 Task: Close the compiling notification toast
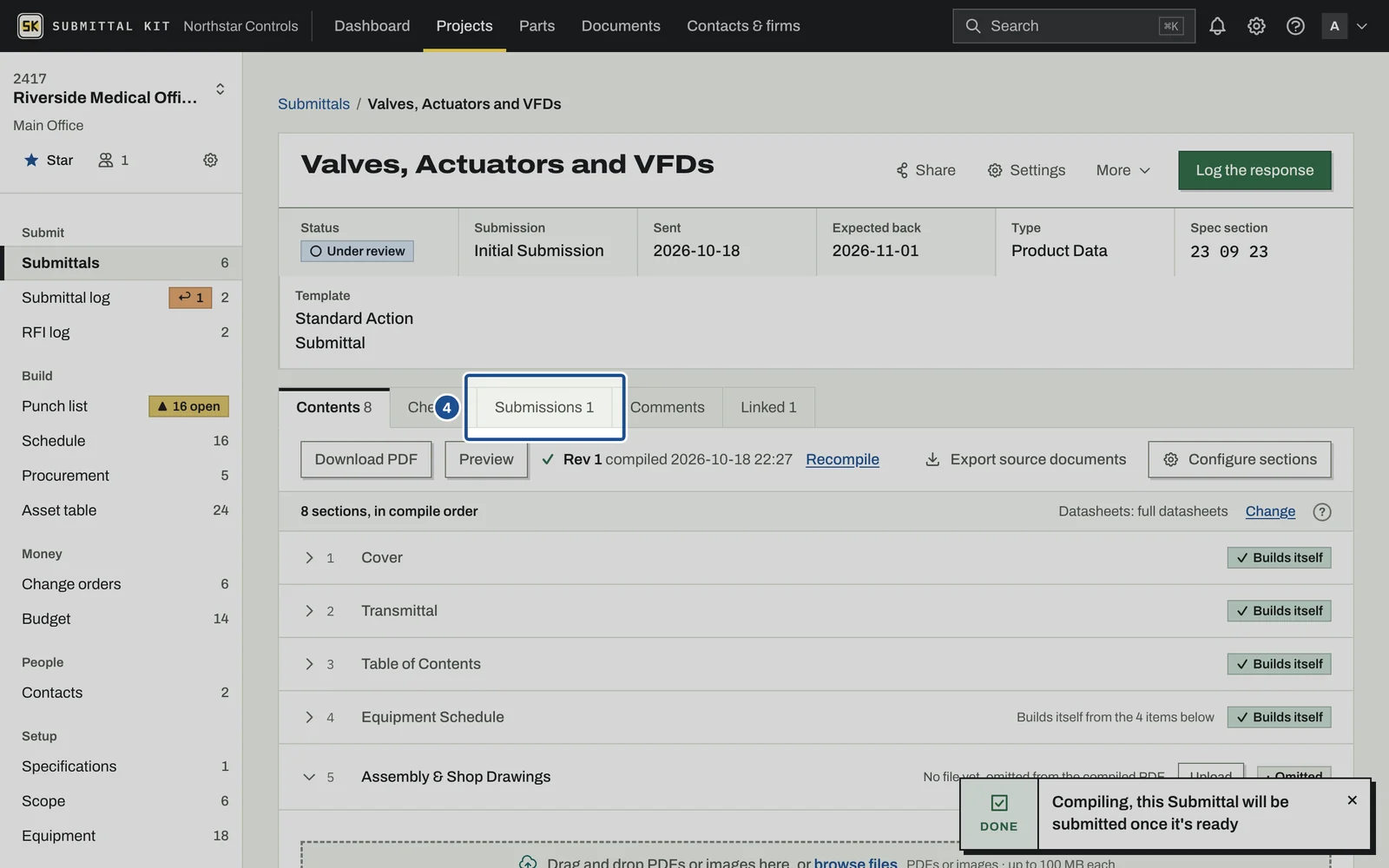tap(1352, 799)
